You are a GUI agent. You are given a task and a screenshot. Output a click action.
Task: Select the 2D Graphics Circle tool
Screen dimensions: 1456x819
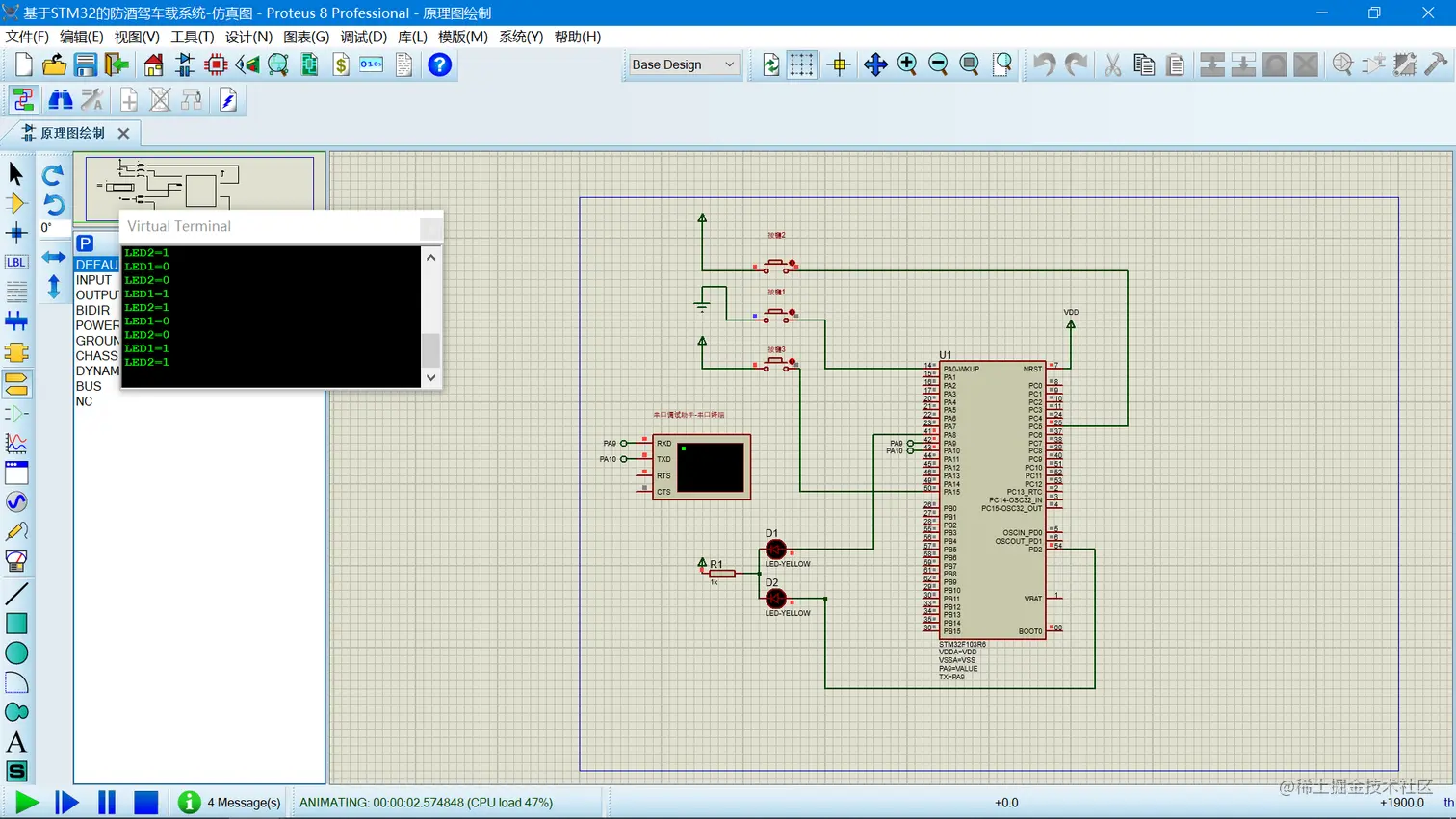point(16,653)
